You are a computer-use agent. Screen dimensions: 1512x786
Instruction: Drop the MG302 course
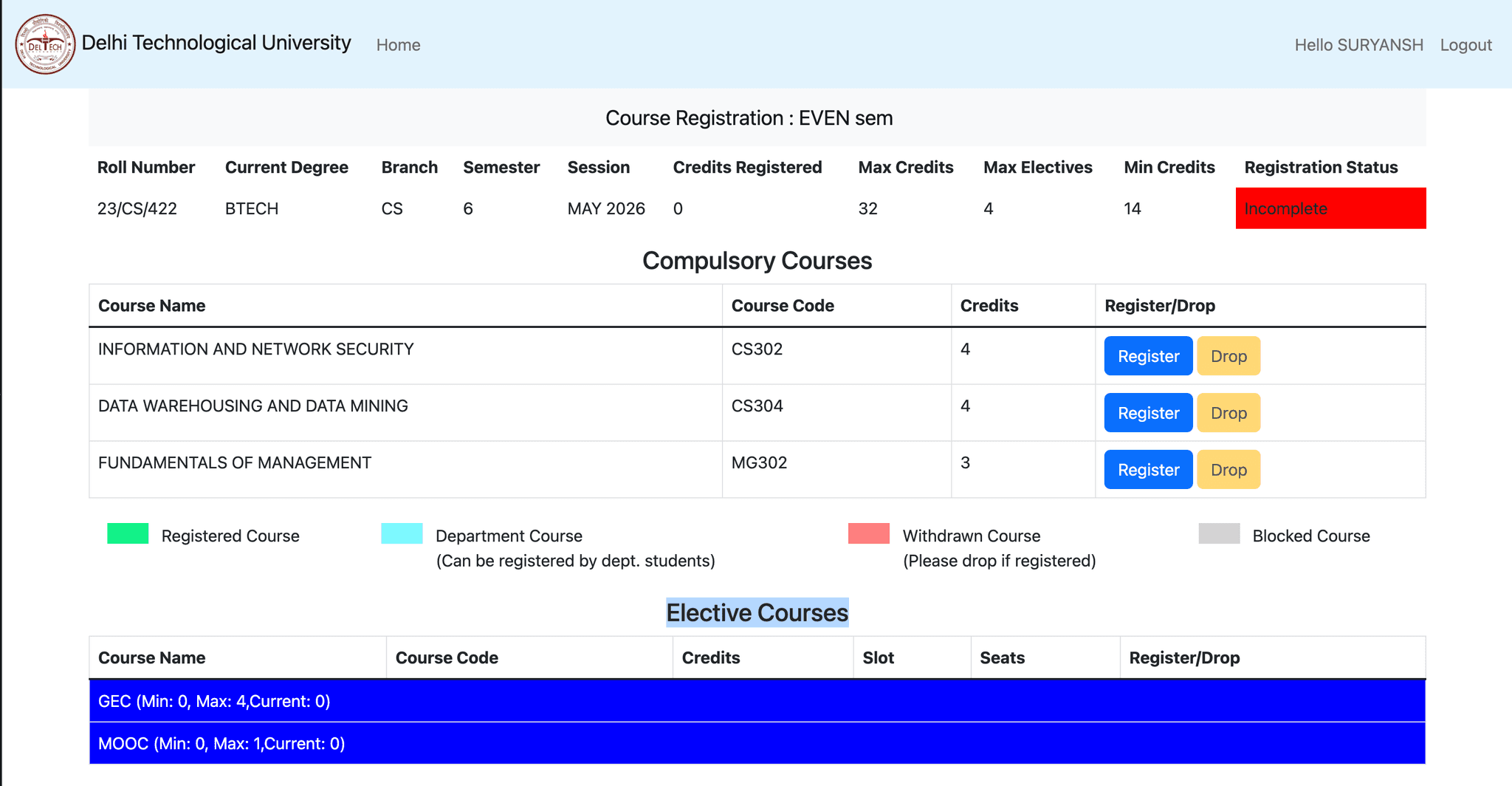pyautogui.click(x=1228, y=470)
